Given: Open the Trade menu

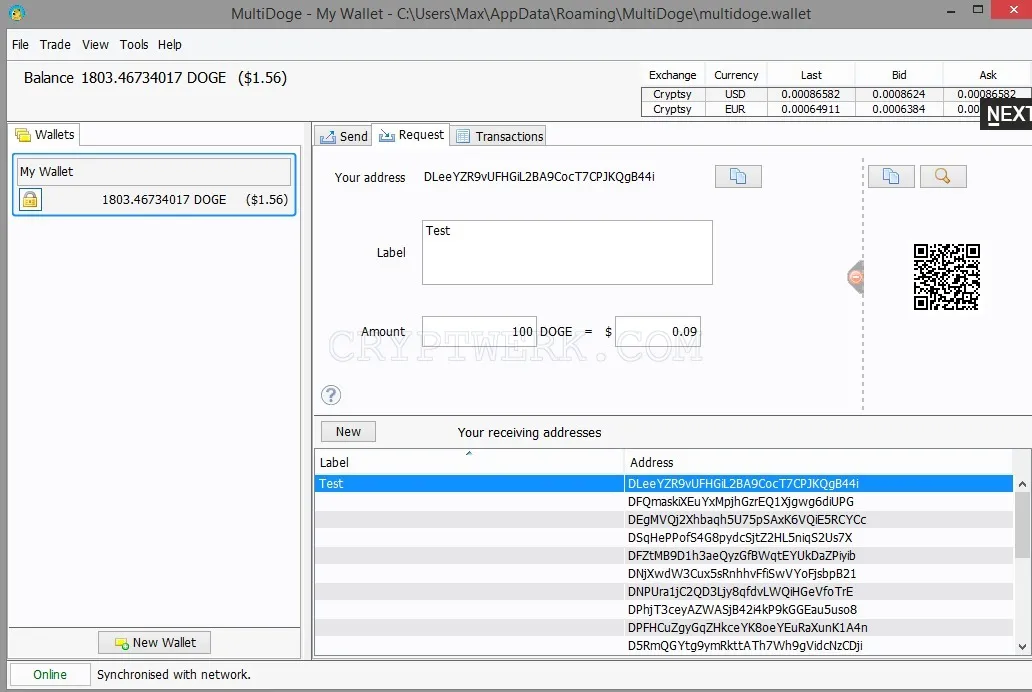Looking at the screenshot, I should (x=55, y=45).
